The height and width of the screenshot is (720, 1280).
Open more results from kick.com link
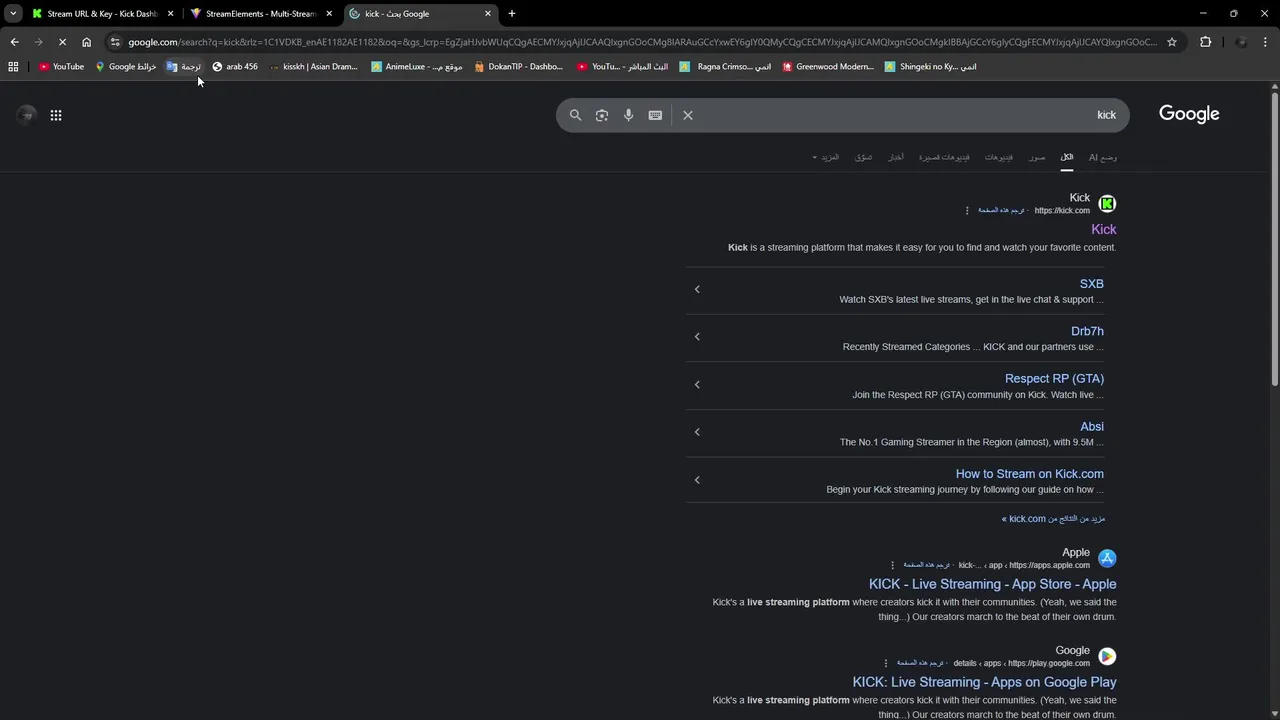1054,519
